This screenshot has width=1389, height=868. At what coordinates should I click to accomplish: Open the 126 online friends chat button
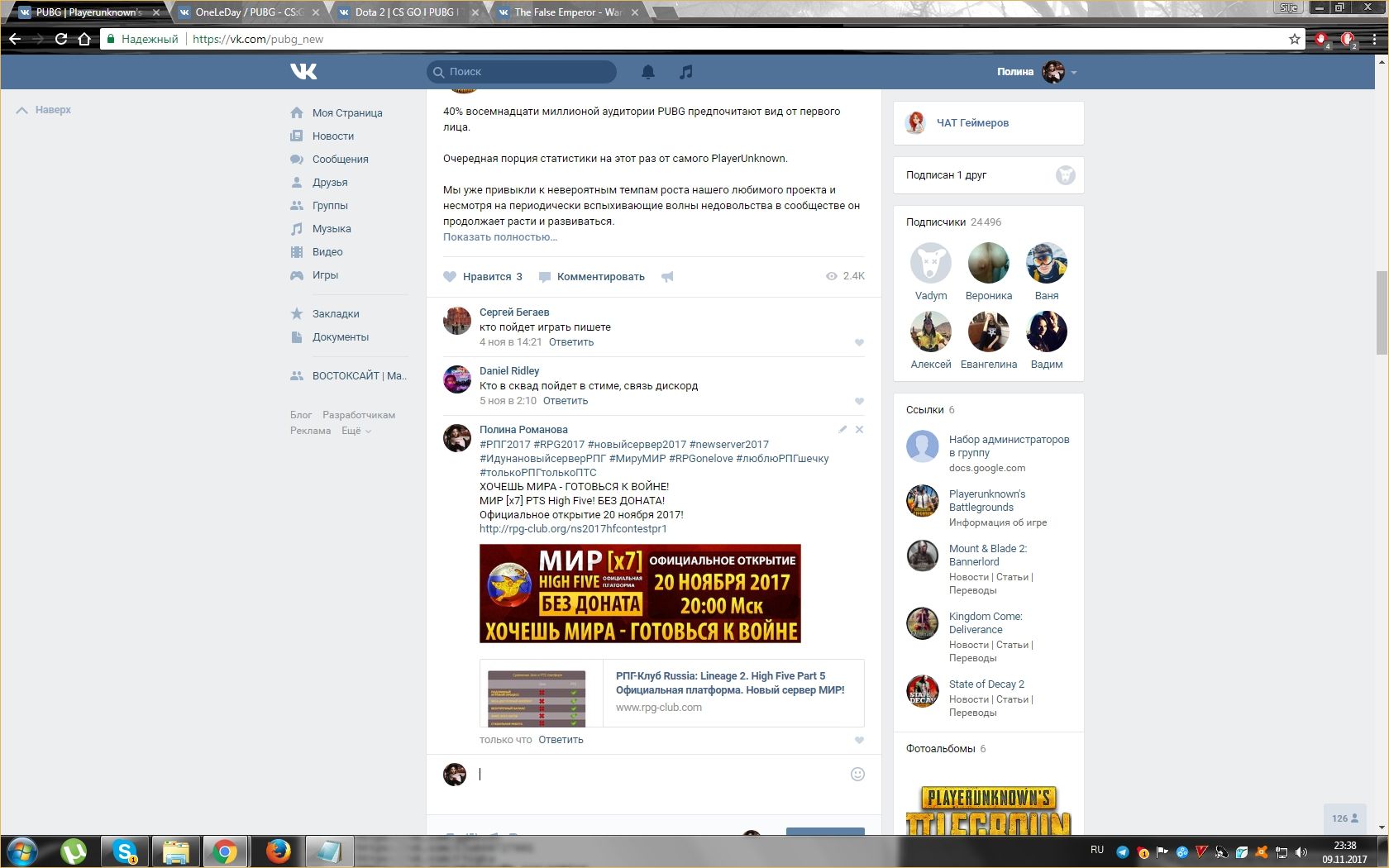[1345, 818]
